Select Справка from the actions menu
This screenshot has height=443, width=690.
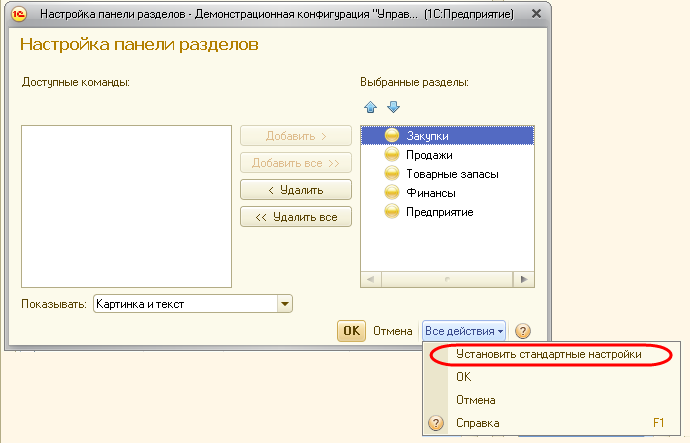477,423
